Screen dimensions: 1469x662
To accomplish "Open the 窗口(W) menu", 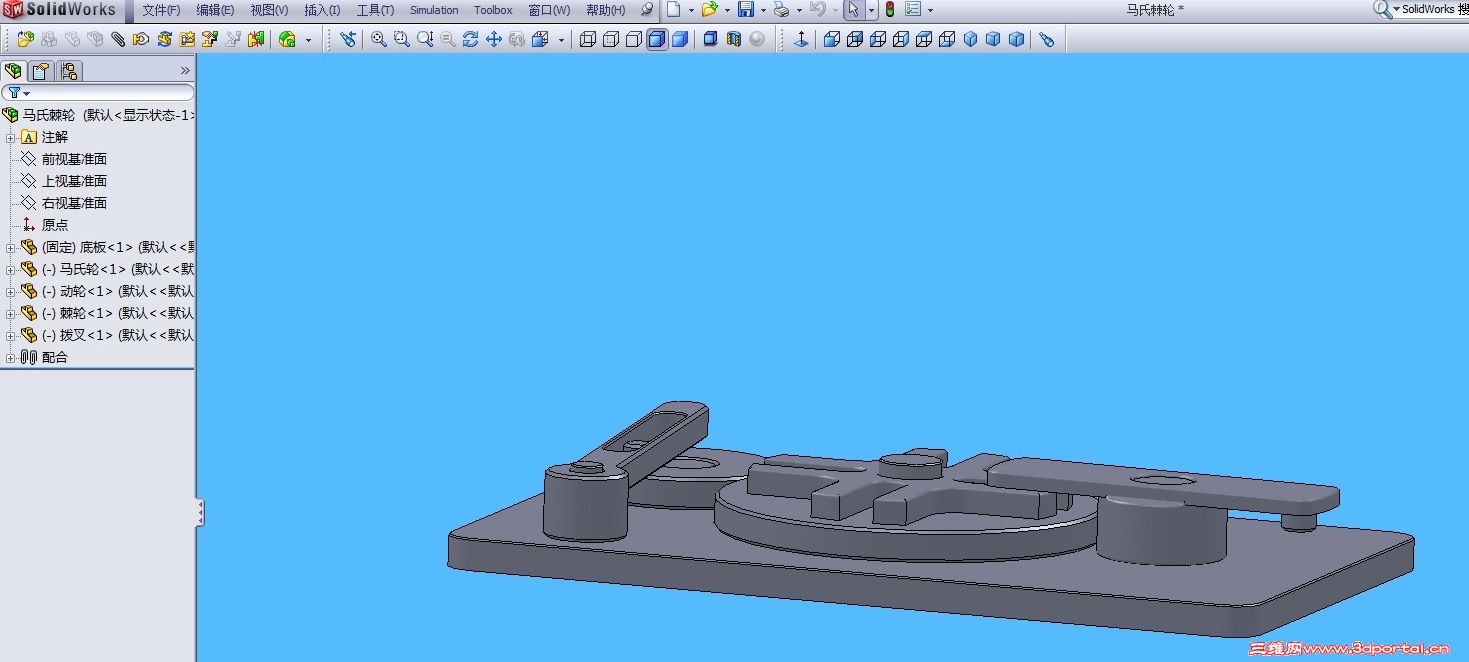I will [549, 10].
